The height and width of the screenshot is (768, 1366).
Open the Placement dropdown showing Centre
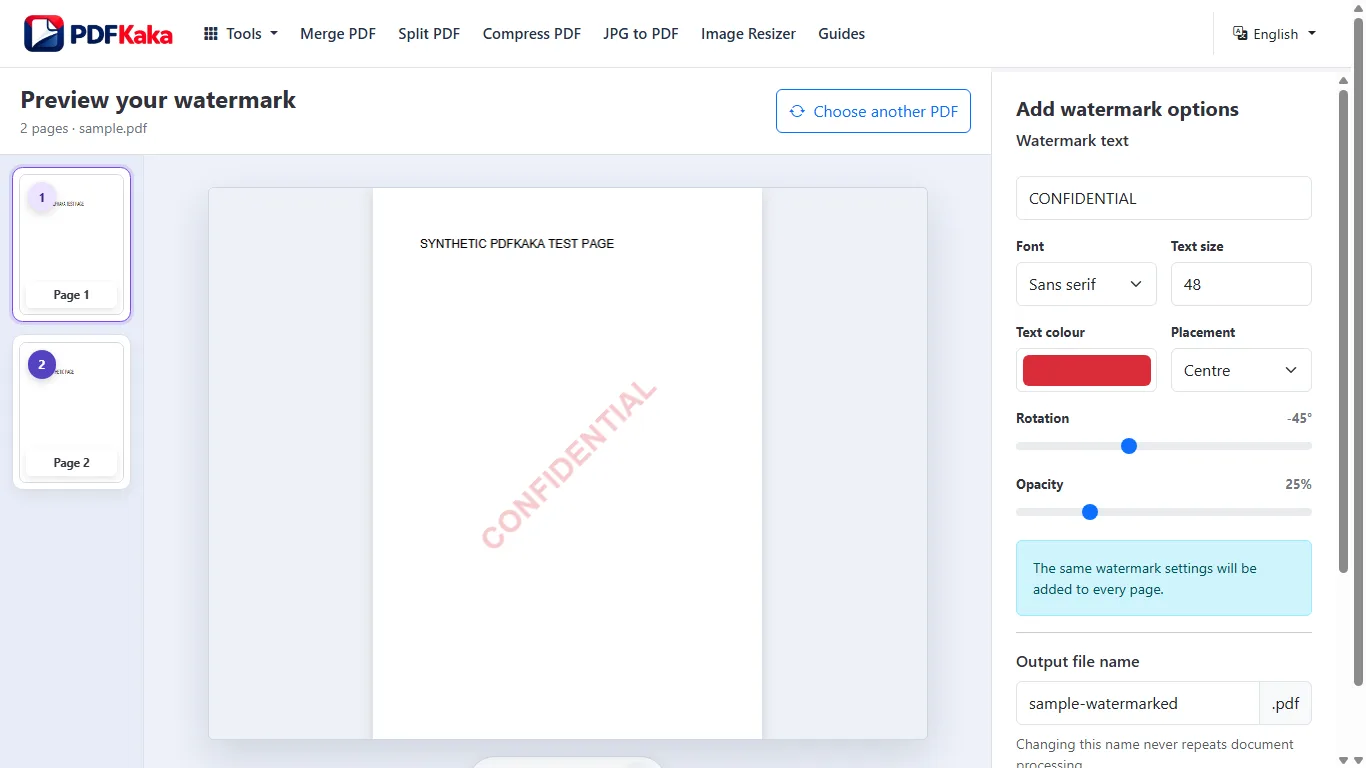click(1241, 370)
